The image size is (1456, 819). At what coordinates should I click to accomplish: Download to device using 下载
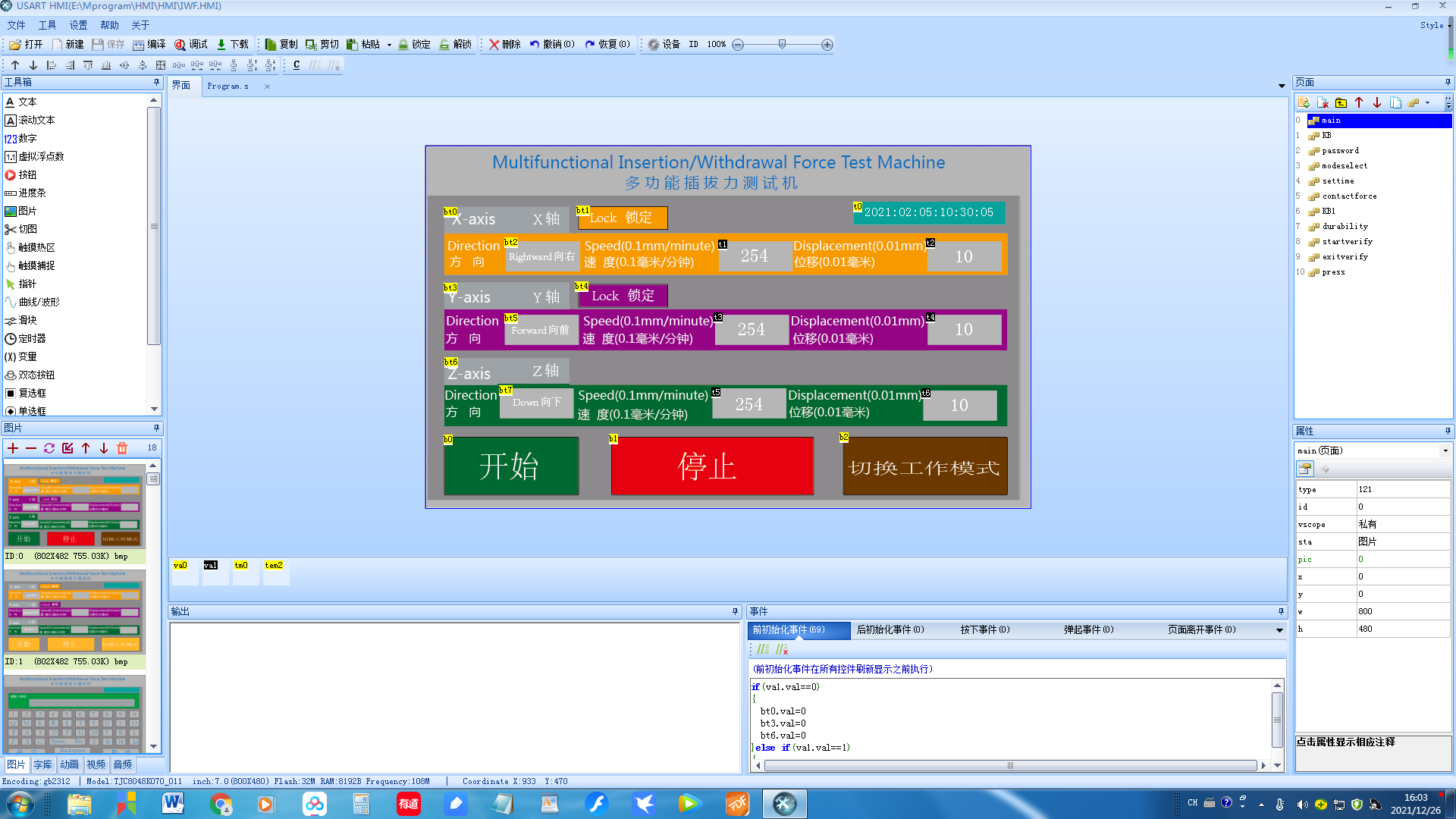tap(232, 45)
